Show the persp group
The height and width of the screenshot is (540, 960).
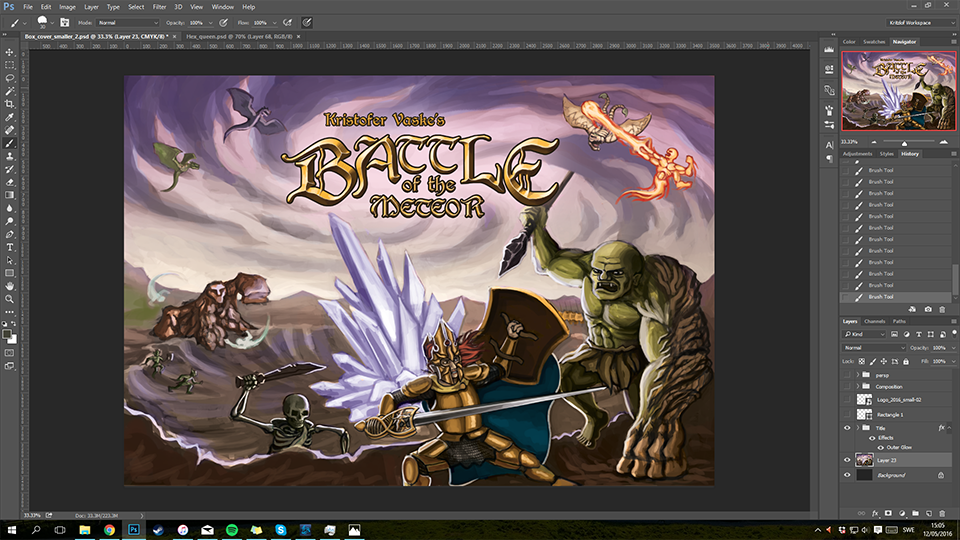tap(847, 375)
